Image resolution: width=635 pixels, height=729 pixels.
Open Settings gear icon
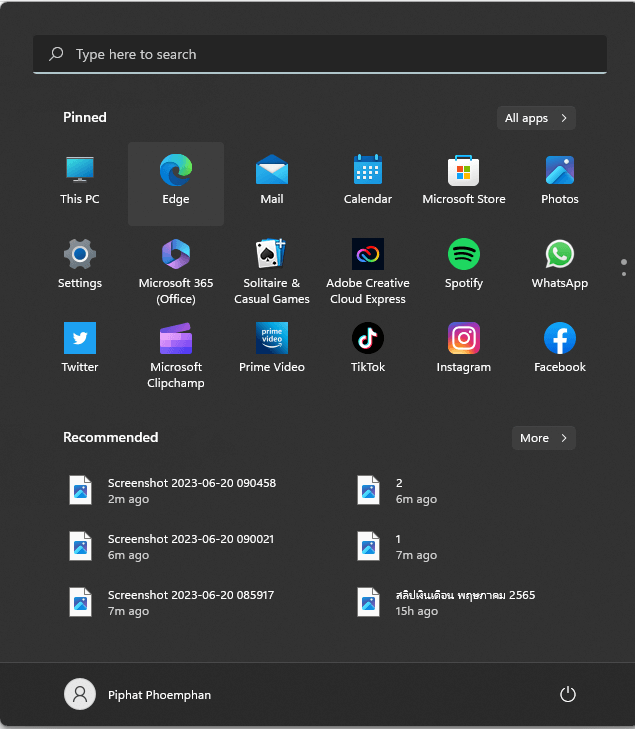[80, 255]
